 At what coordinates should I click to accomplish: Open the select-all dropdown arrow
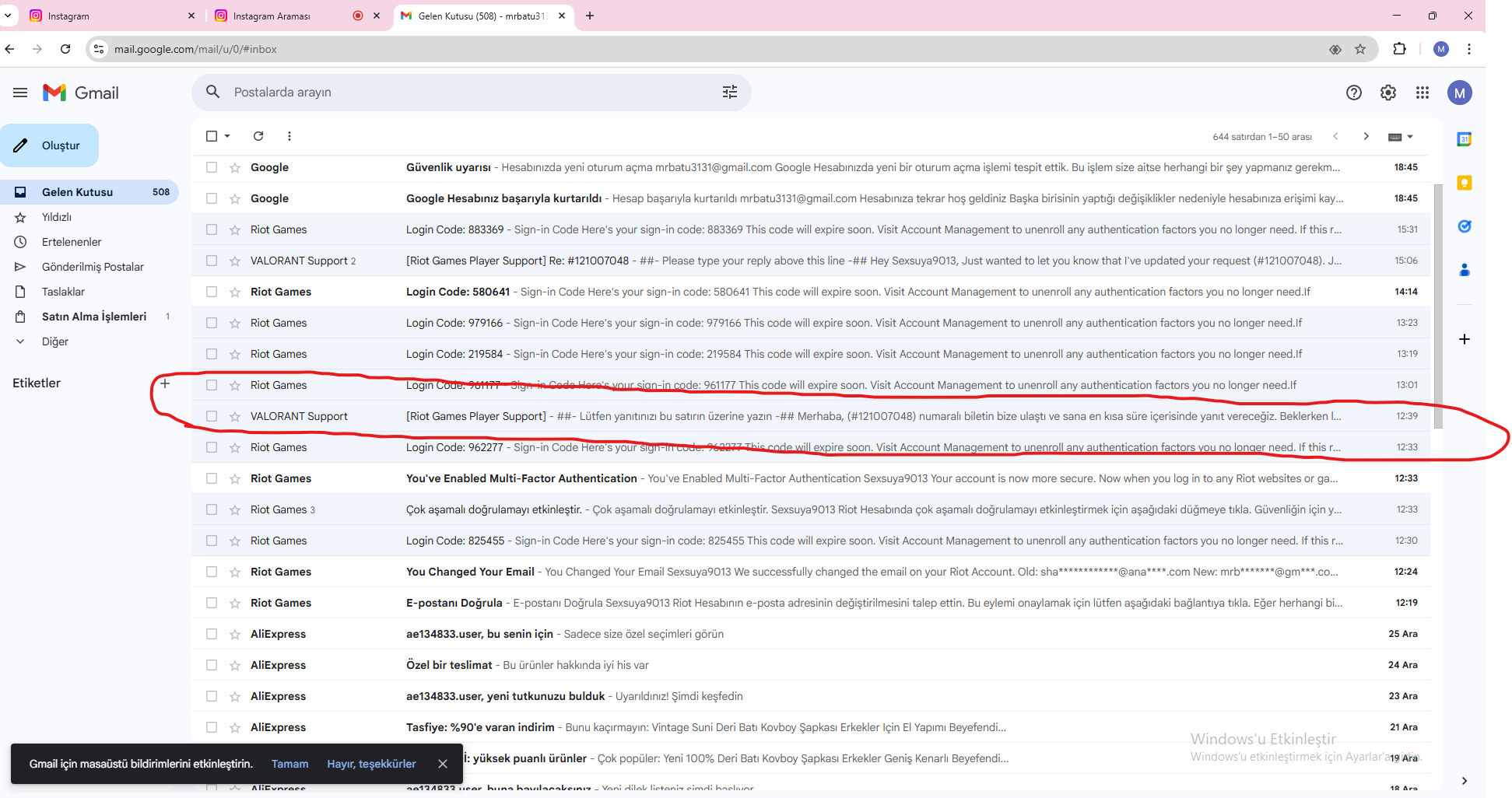tap(227, 136)
